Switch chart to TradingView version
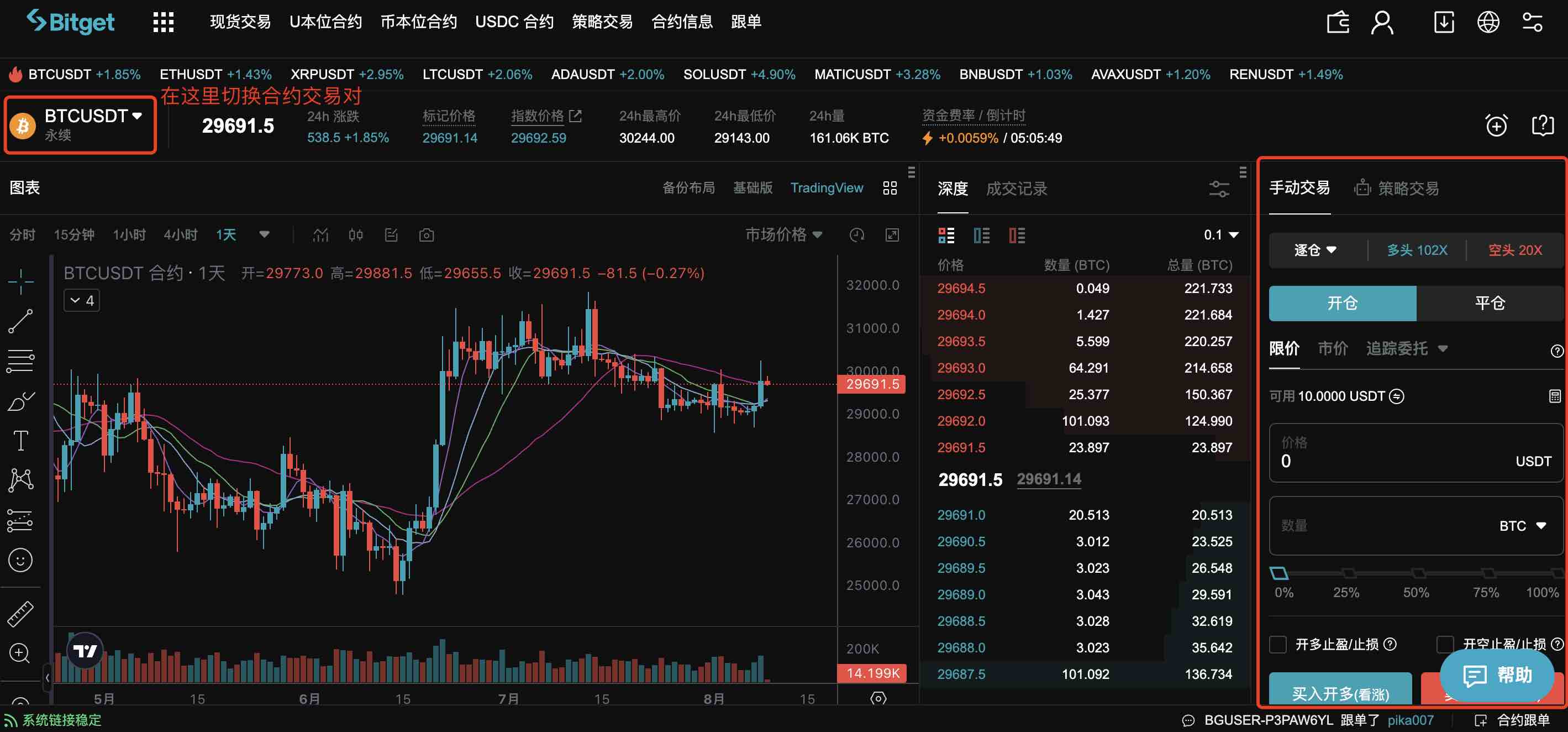1568x732 pixels. 826,188
